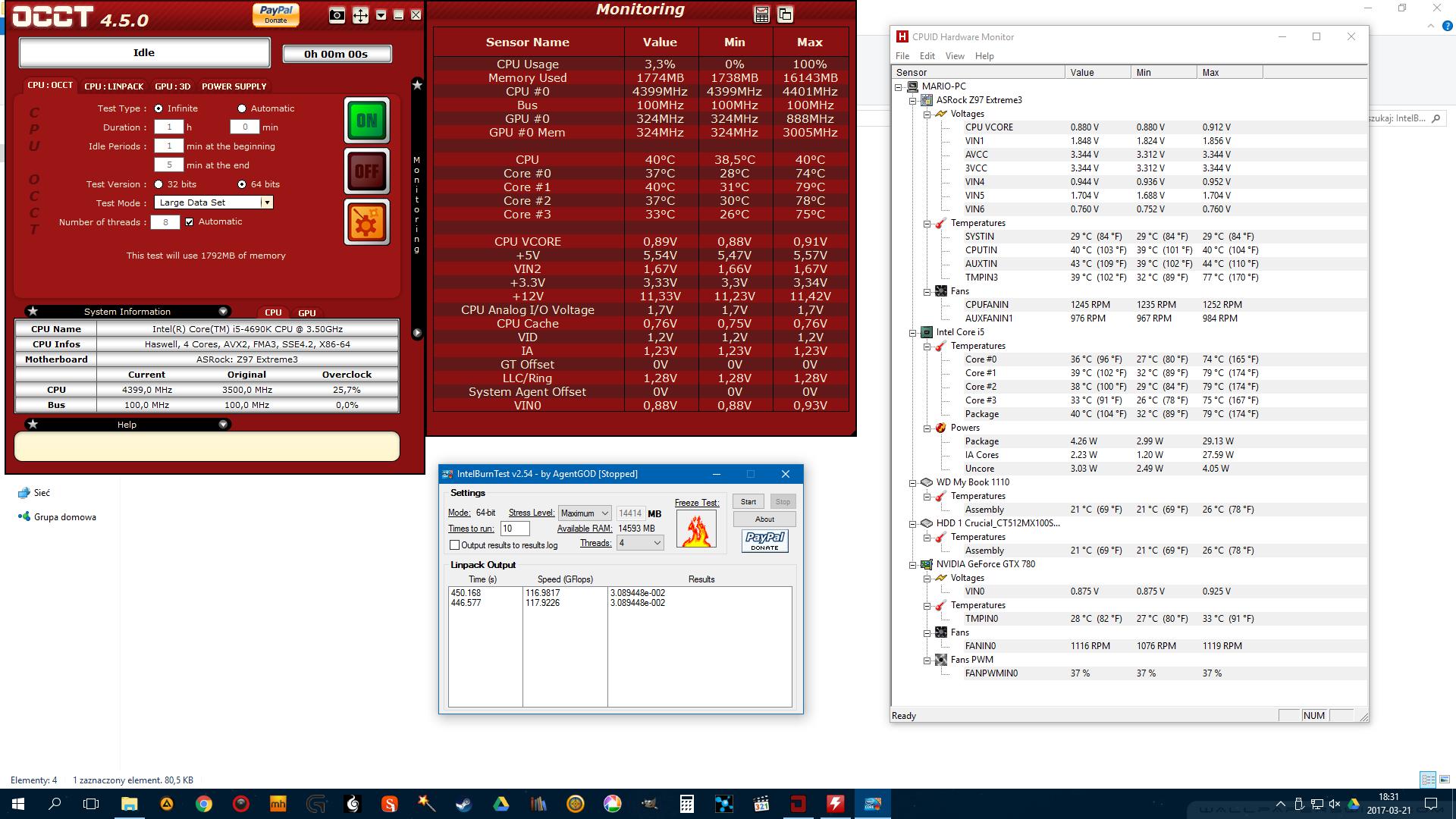Viewport: 1456px width, 819px height.
Task: Select the Infinite test type
Action: point(158,108)
